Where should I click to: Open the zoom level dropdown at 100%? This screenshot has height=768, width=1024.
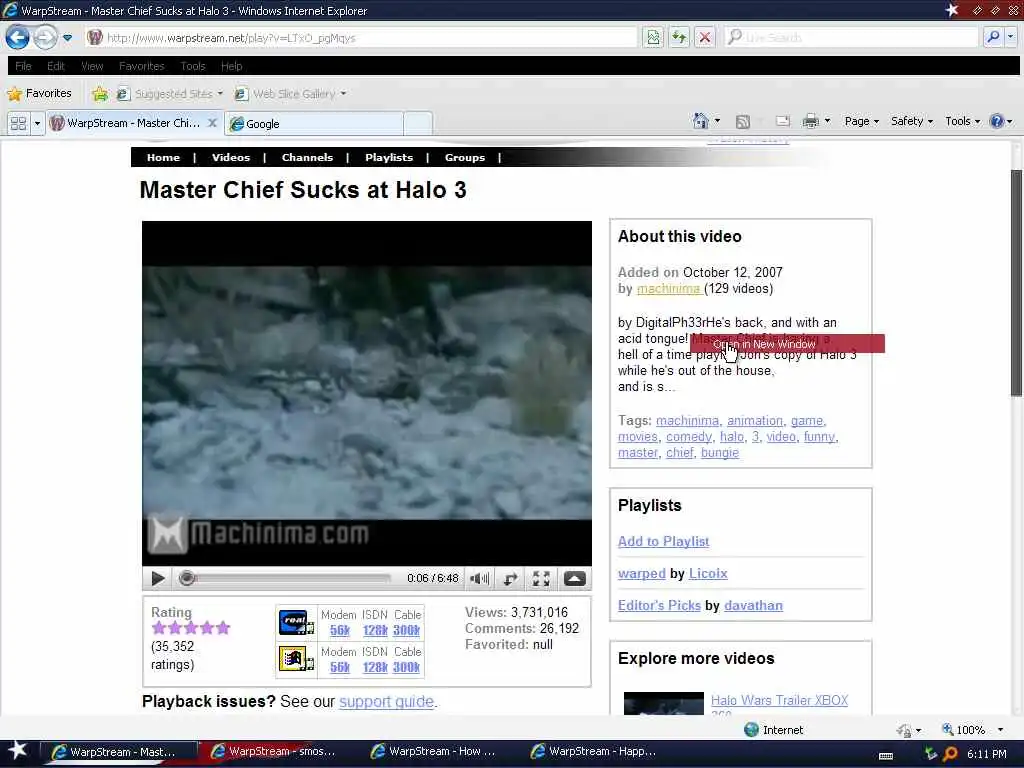[1000, 729]
